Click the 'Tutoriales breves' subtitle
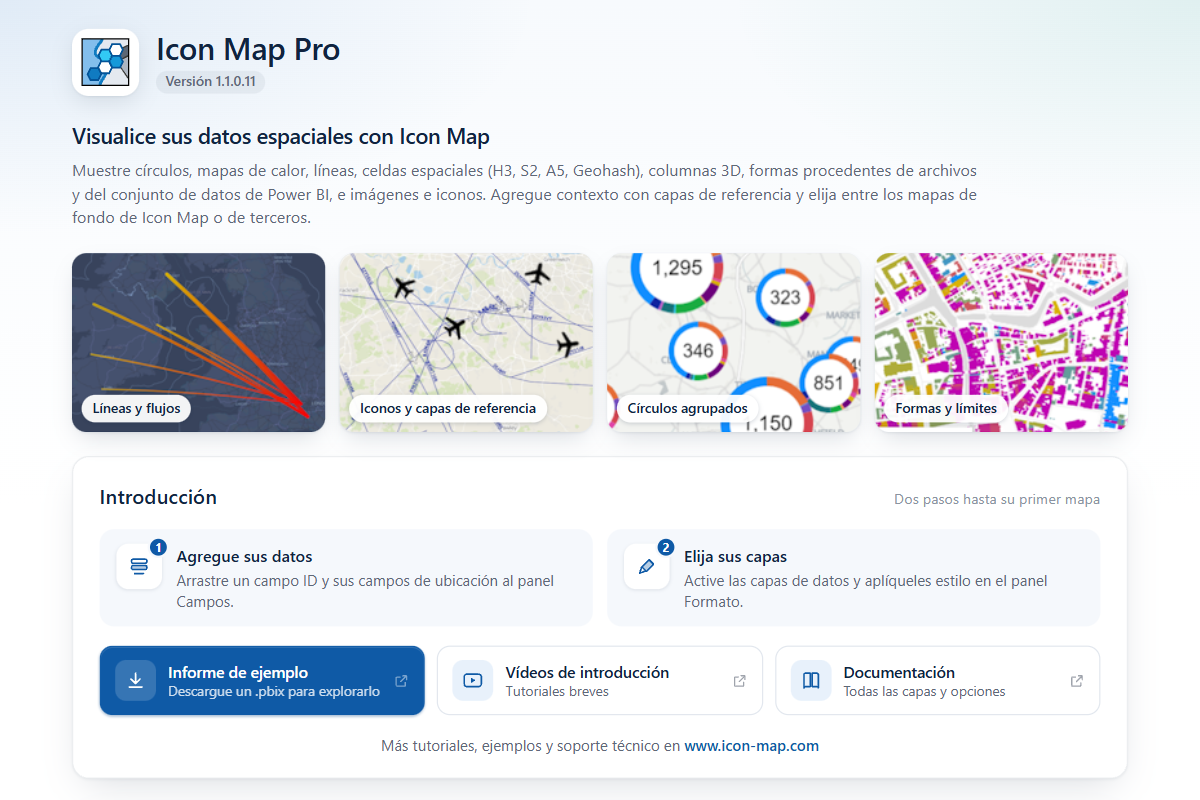This screenshot has width=1200, height=800. click(x=557, y=691)
